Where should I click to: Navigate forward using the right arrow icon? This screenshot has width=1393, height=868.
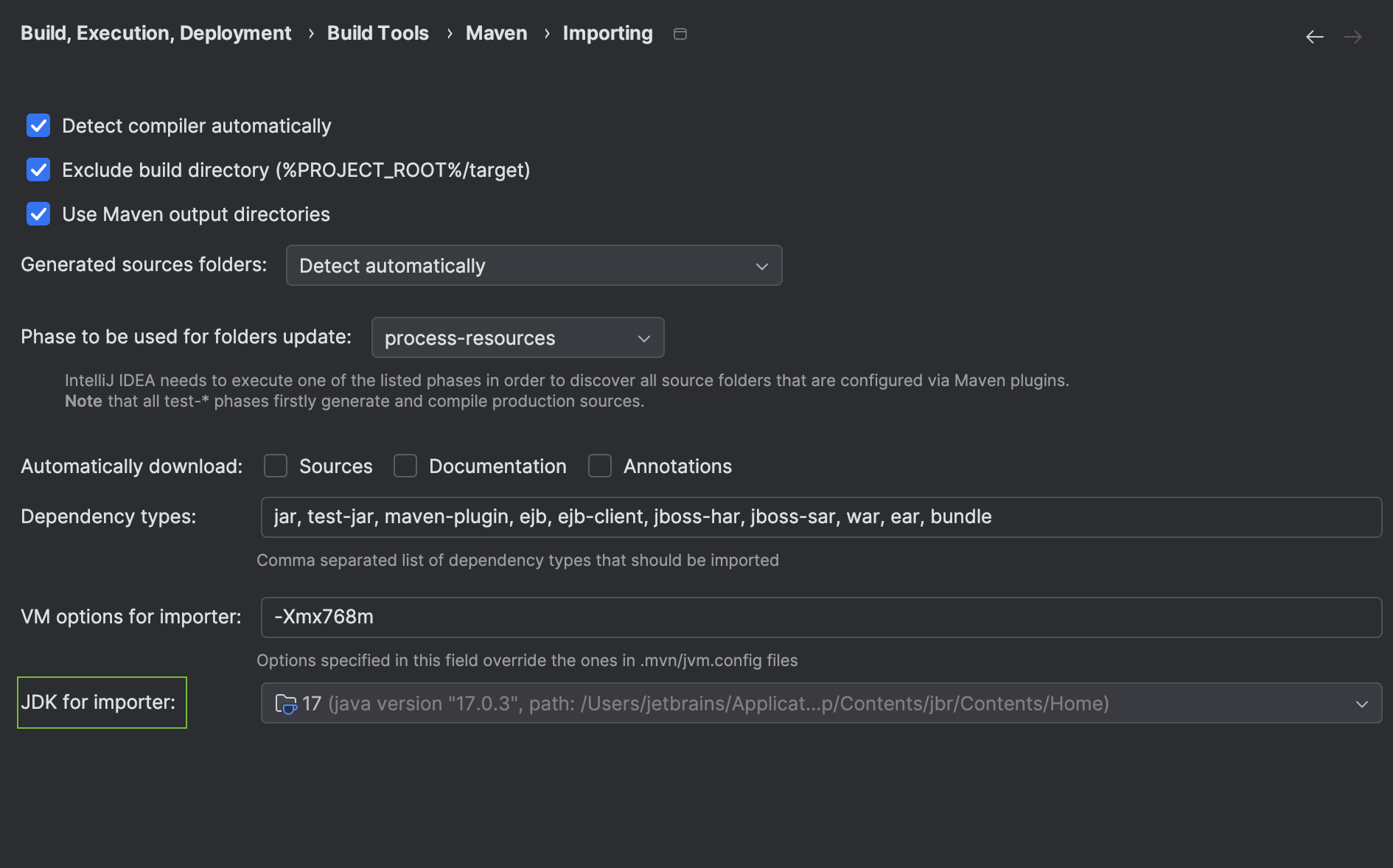1353,36
